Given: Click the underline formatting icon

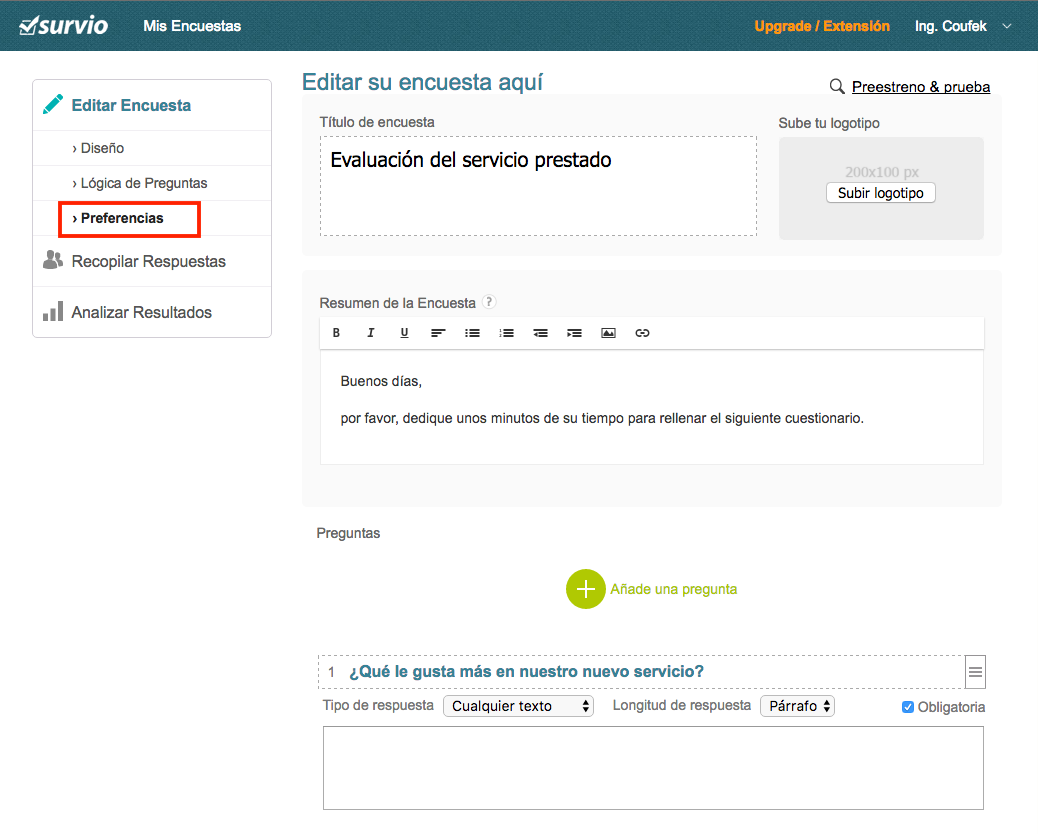Looking at the screenshot, I should tap(404, 333).
